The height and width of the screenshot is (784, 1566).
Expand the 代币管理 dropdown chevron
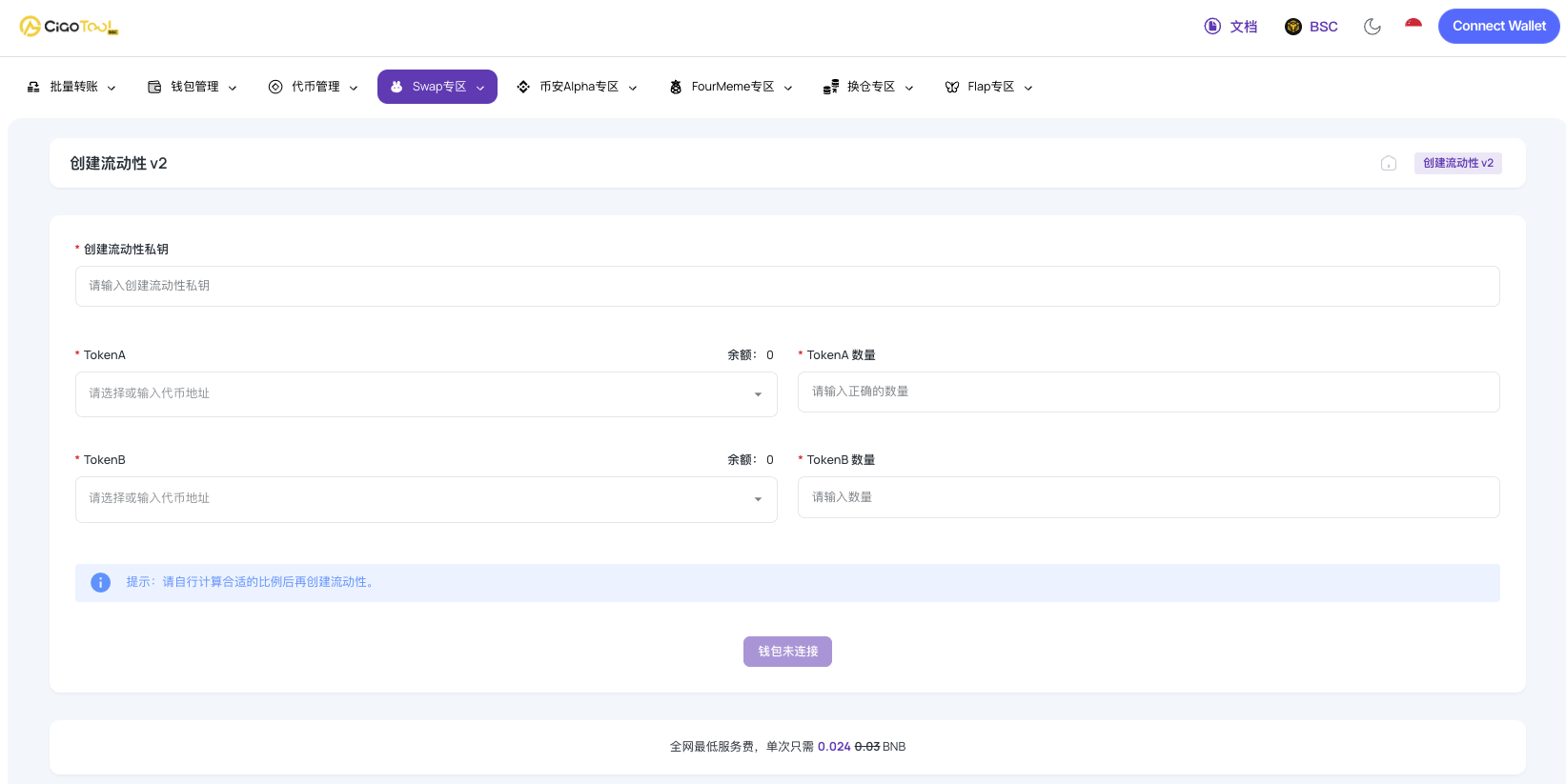pyautogui.click(x=354, y=88)
